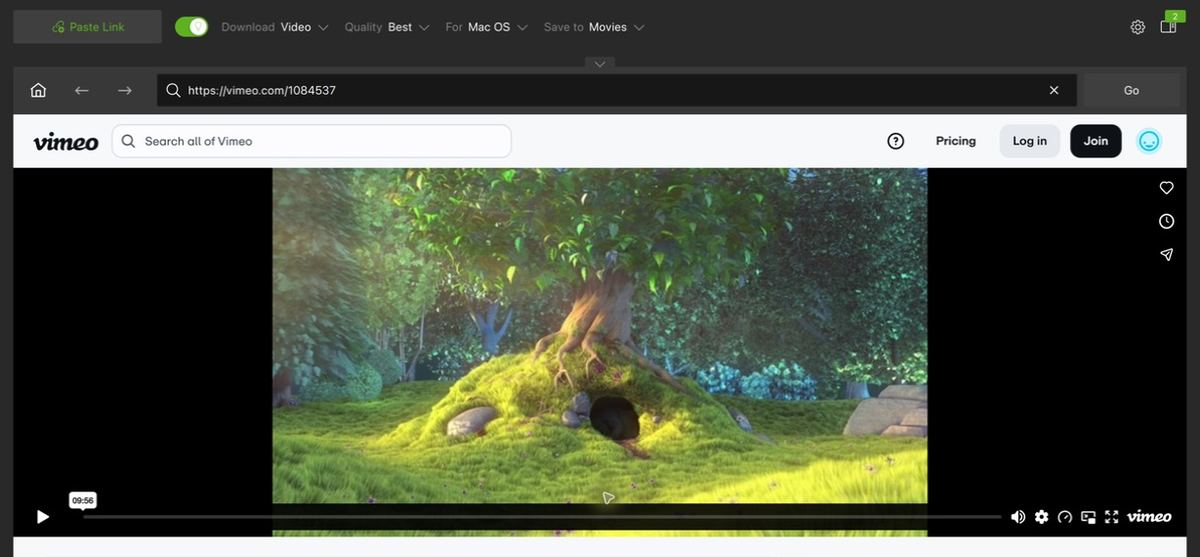This screenshot has width=1200, height=557.
Task: Click the Search all of Vimeo field
Action: (x=311, y=141)
